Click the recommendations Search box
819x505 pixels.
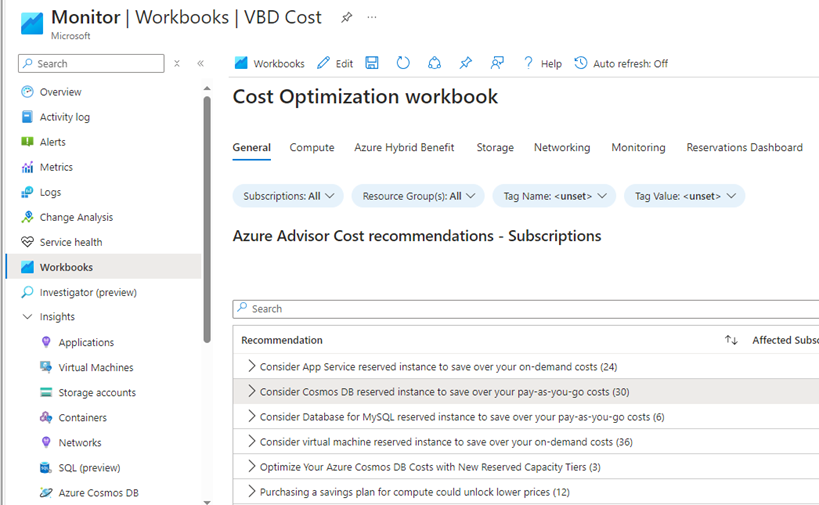pos(525,309)
